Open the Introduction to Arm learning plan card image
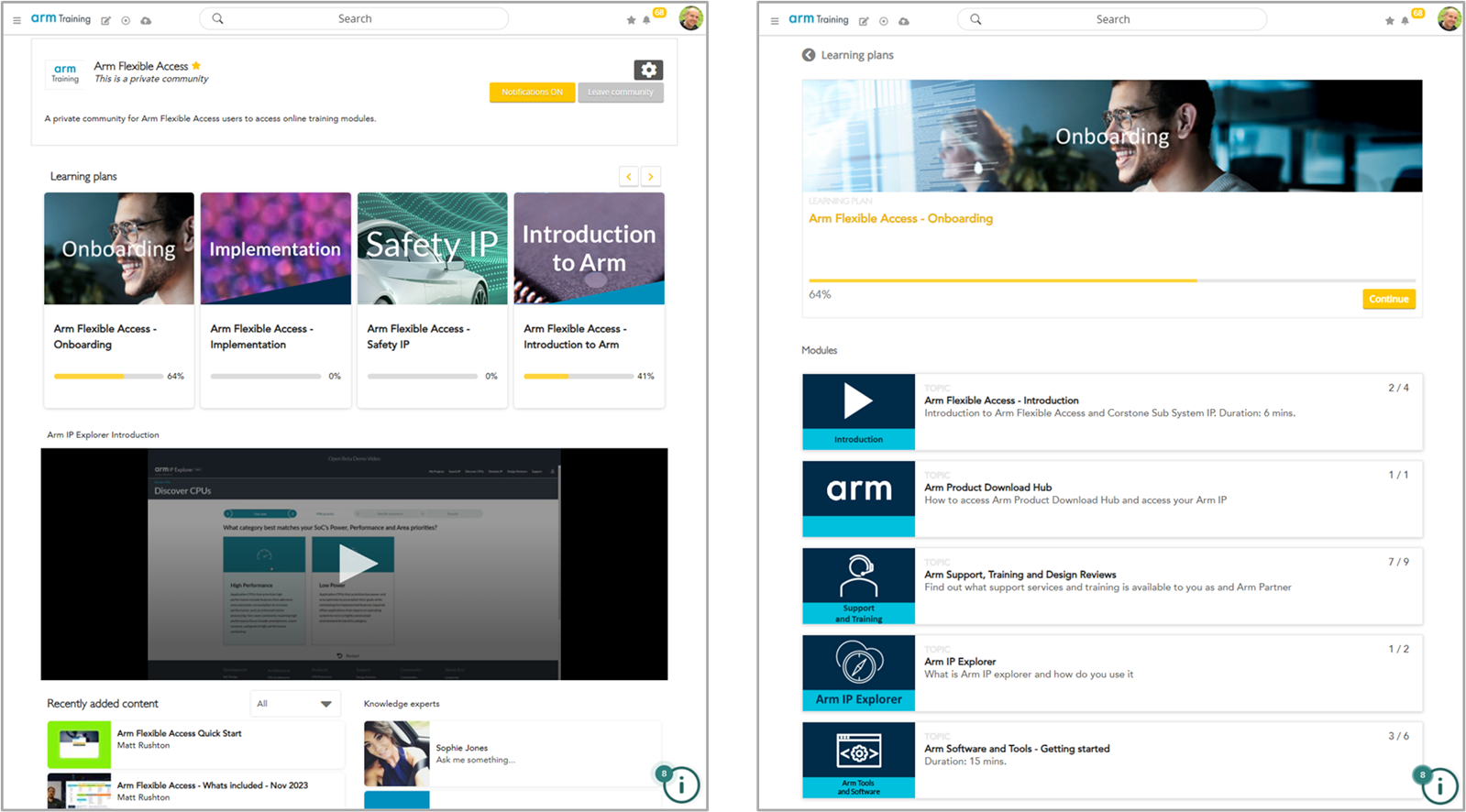 (590, 248)
